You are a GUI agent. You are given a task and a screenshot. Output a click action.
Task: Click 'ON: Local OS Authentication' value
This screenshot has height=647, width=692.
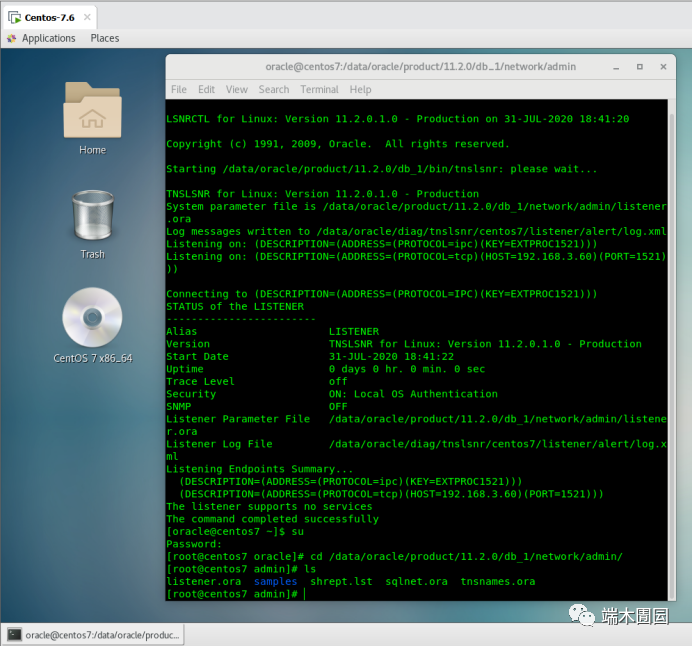413,394
